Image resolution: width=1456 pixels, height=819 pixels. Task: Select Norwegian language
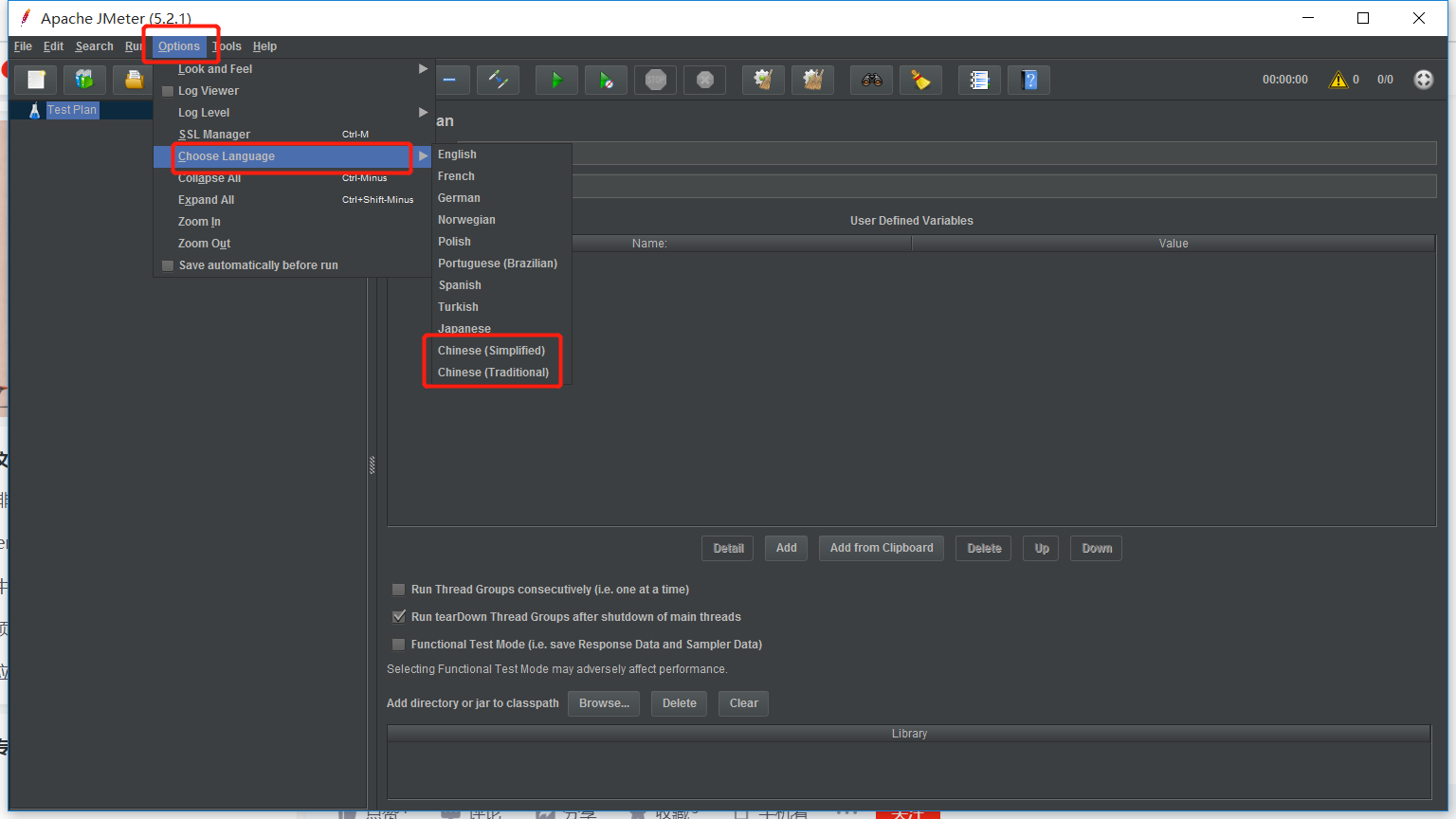[501, 220]
